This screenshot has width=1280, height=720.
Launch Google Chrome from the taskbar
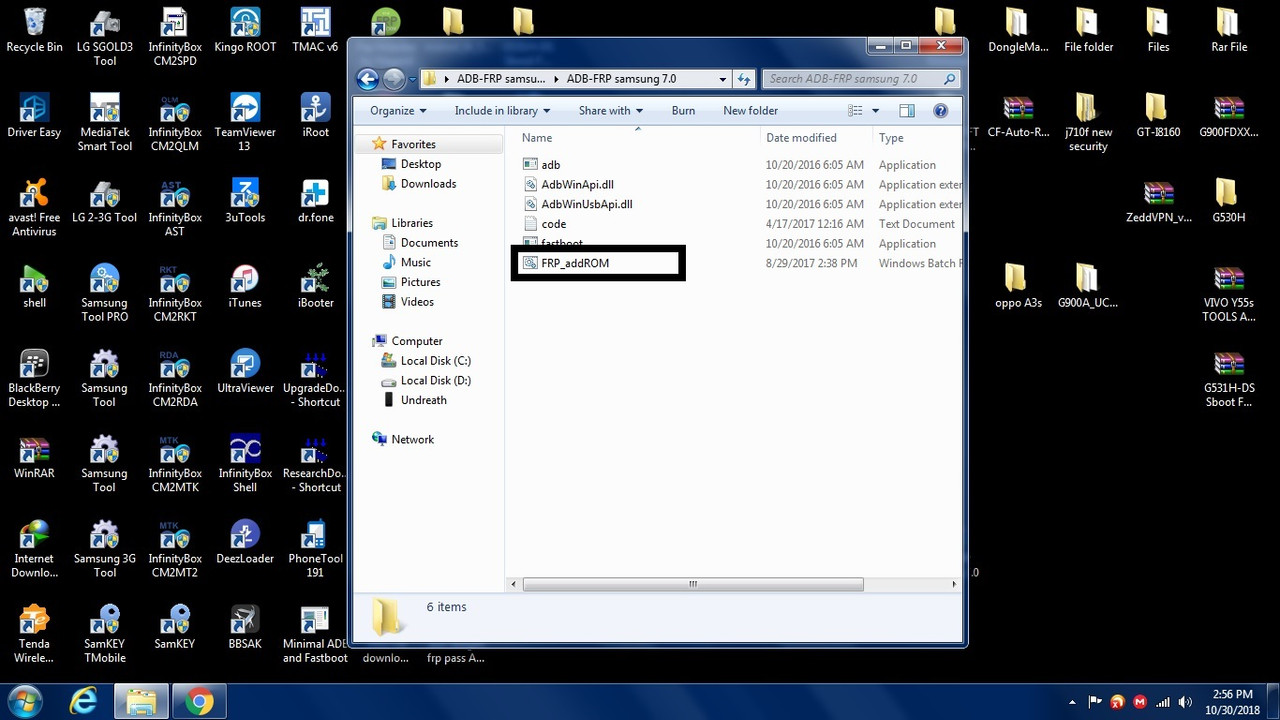tap(198, 703)
